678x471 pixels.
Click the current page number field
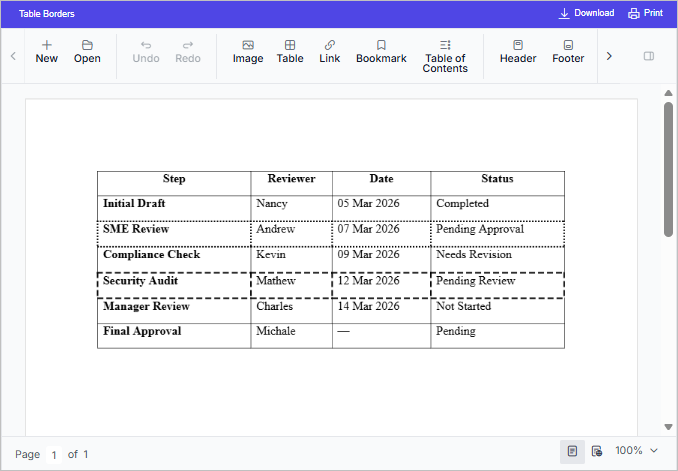(x=54, y=455)
